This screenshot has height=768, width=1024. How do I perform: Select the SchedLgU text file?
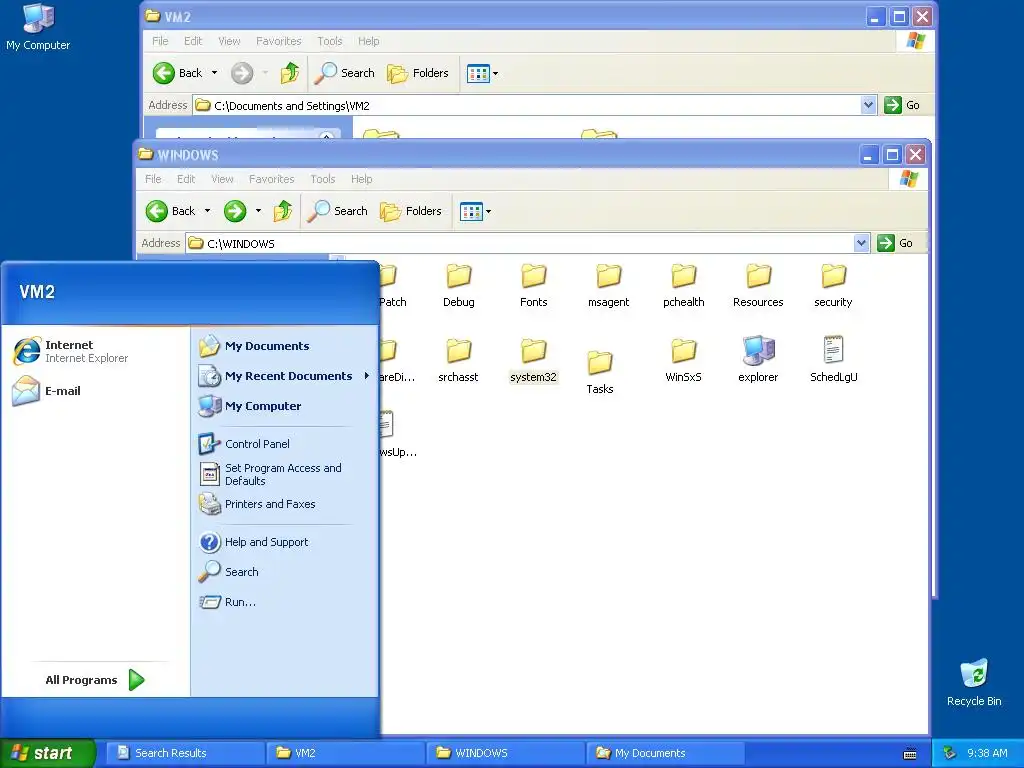pyautogui.click(x=833, y=359)
